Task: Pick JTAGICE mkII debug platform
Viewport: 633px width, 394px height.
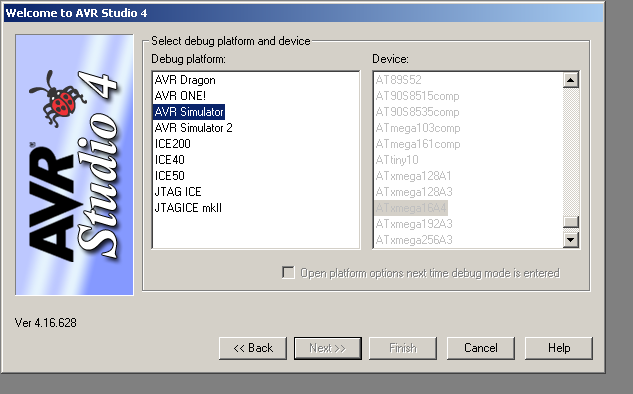Action: click(x=188, y=208)
